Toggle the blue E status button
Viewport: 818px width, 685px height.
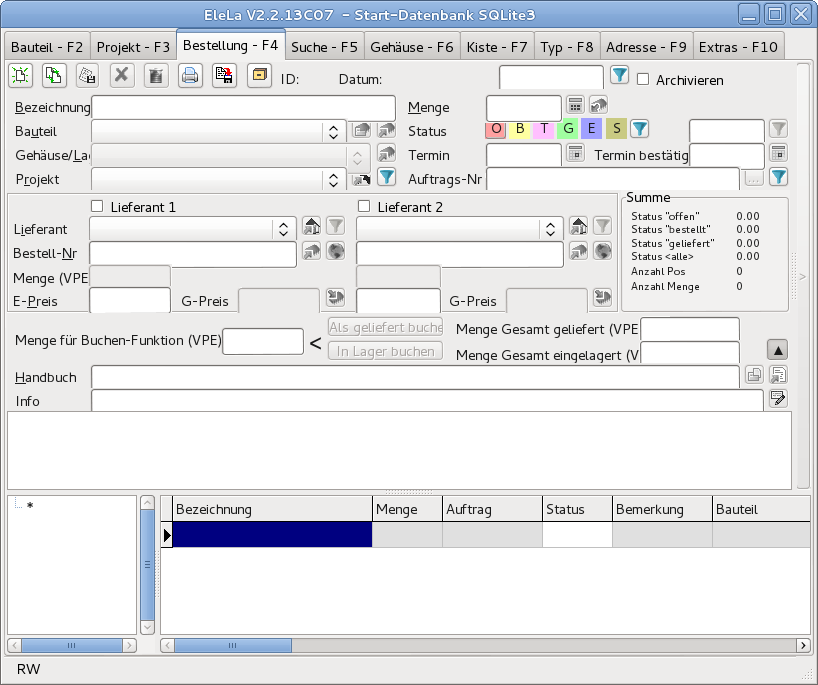coord(592,128)
